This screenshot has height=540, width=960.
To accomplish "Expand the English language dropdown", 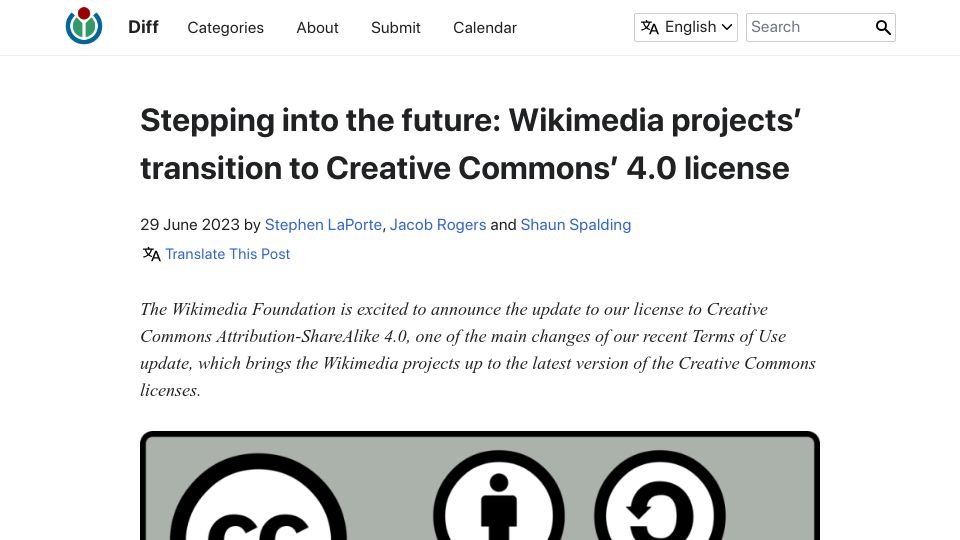I will pyautogui.click(x=686, y=28).
